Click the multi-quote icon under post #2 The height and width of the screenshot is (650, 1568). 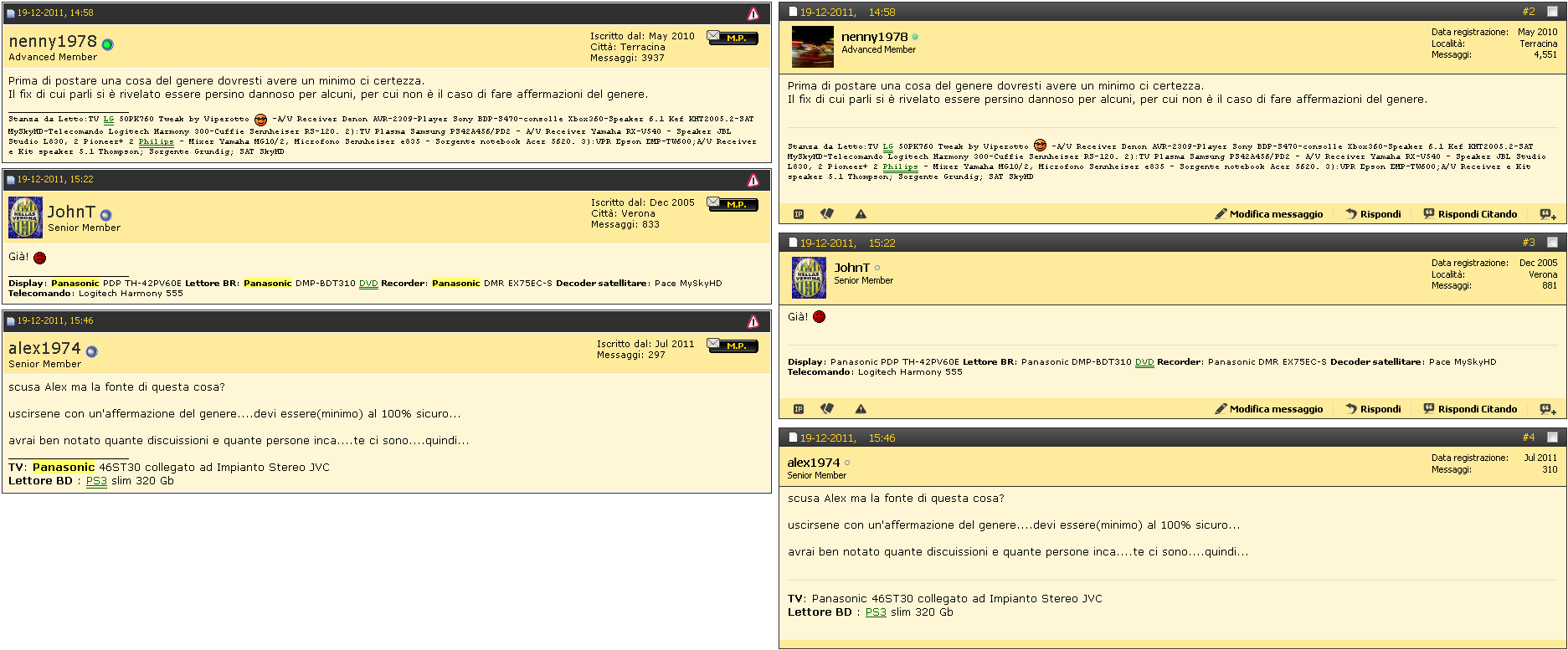(1548, 214)
